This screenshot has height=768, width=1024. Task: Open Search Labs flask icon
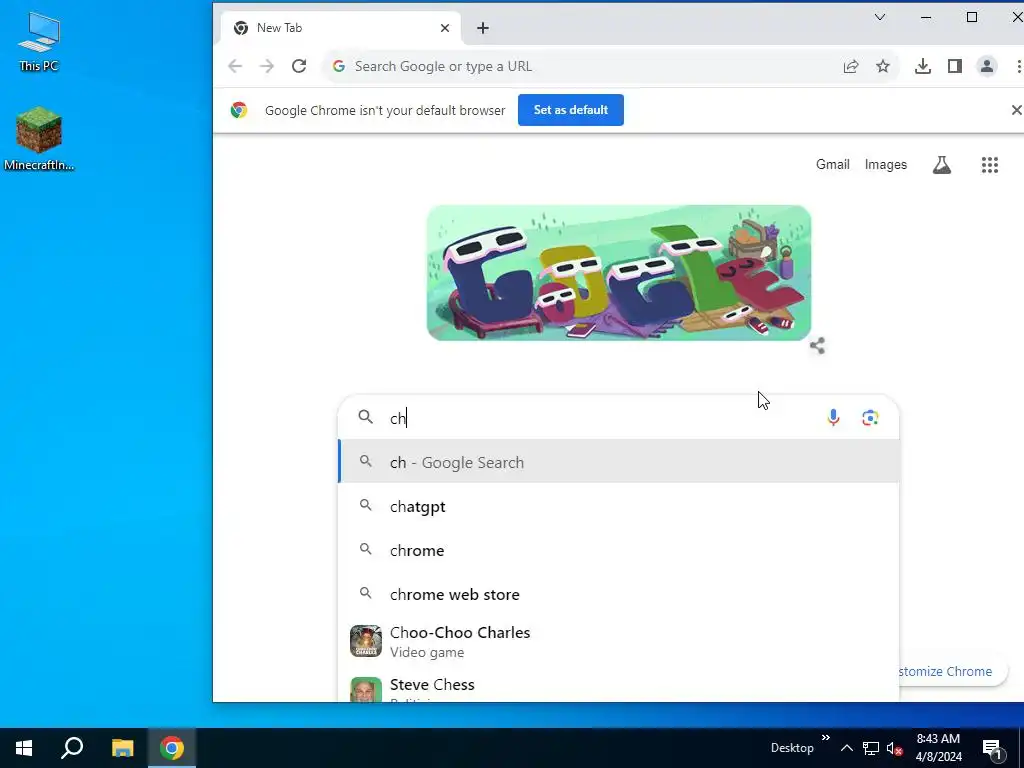[x=942, y=165]
